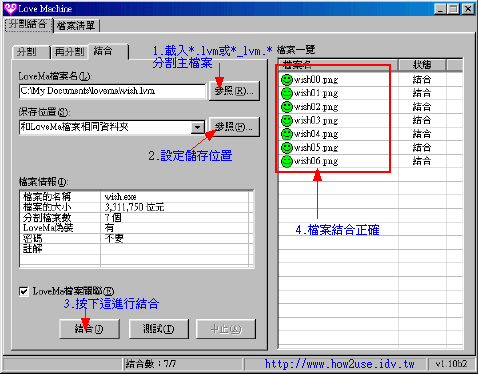This screenshot has height=374, width=478.
Task: Click the 結合數：7/7 status bar entry
Action: (151, 364)
